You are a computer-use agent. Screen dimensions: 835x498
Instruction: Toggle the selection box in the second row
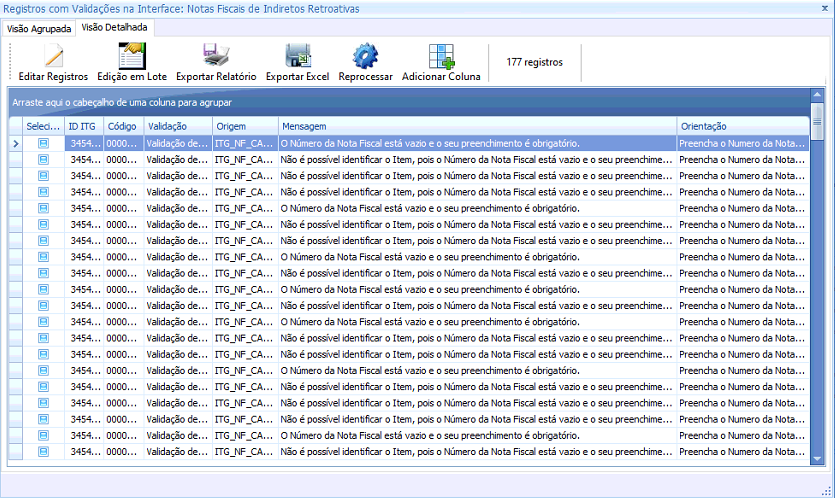click(44, 160)
